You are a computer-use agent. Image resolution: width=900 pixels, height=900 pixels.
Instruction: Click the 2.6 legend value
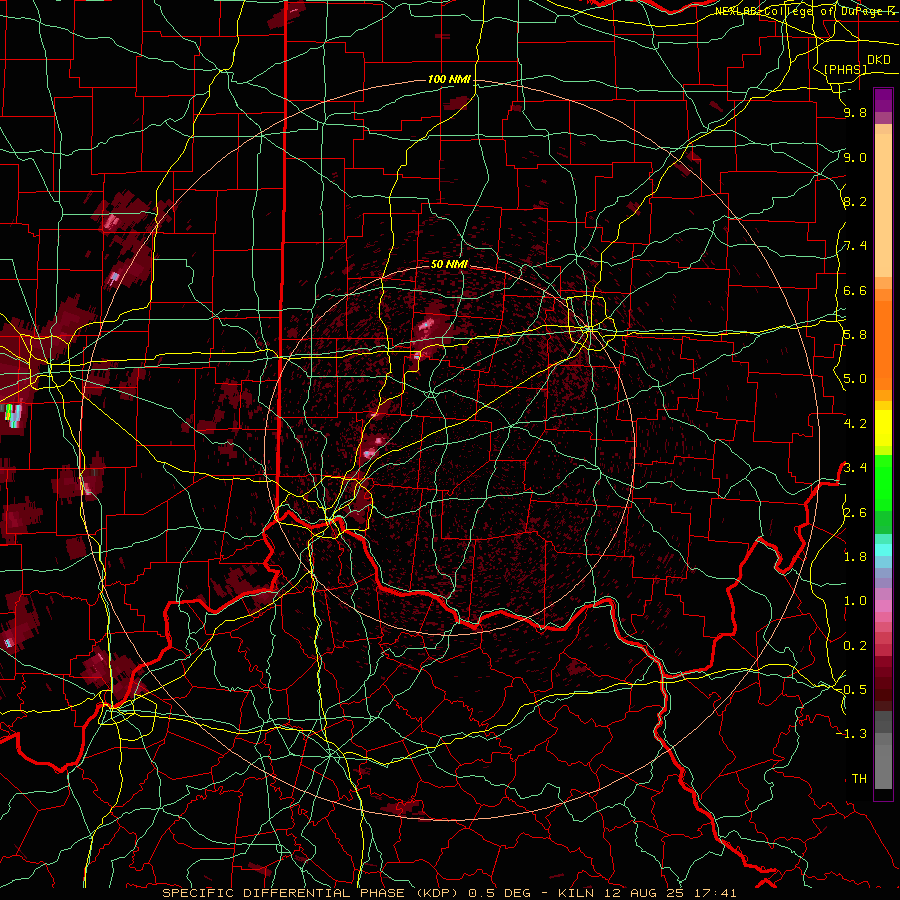click(855, 512)
